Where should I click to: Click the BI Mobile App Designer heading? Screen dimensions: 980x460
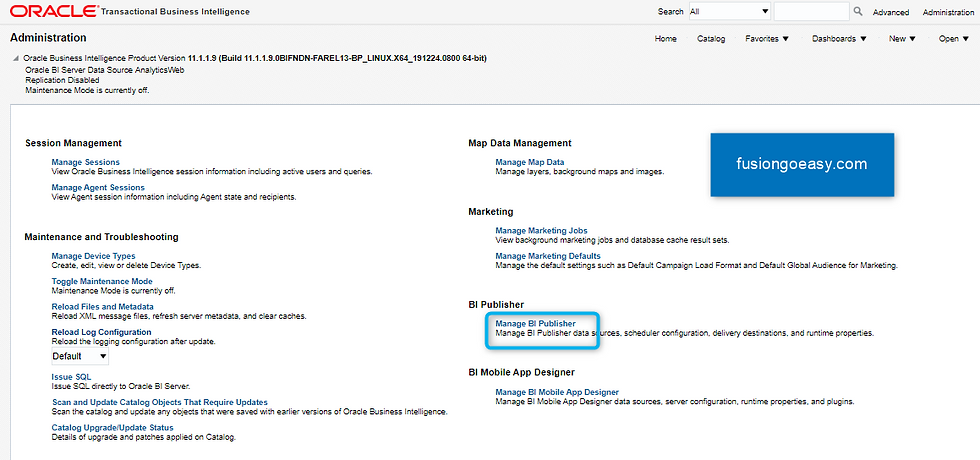click(x=521, y=372)
